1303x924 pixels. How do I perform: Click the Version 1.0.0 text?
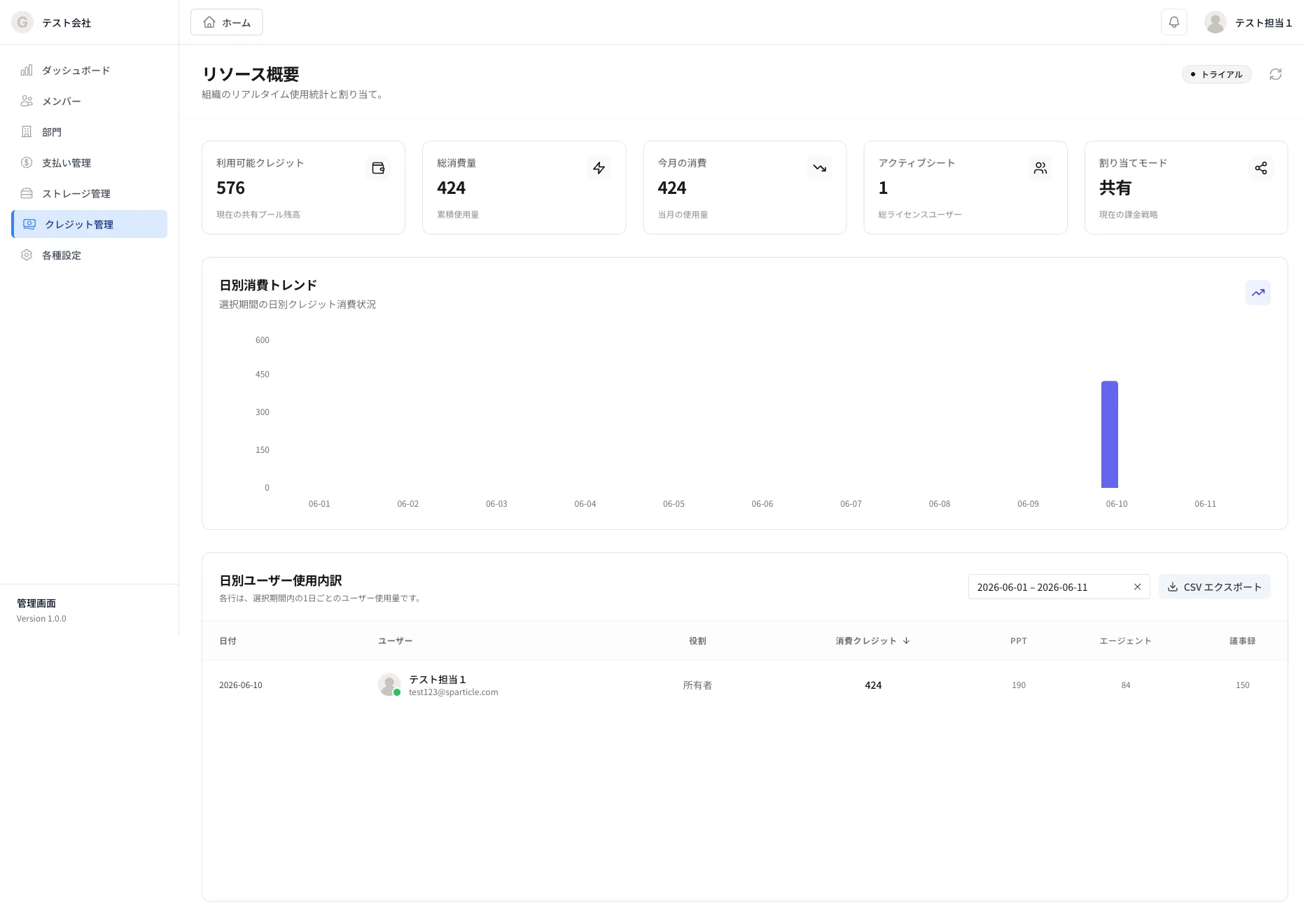click(x=41, y=619)
